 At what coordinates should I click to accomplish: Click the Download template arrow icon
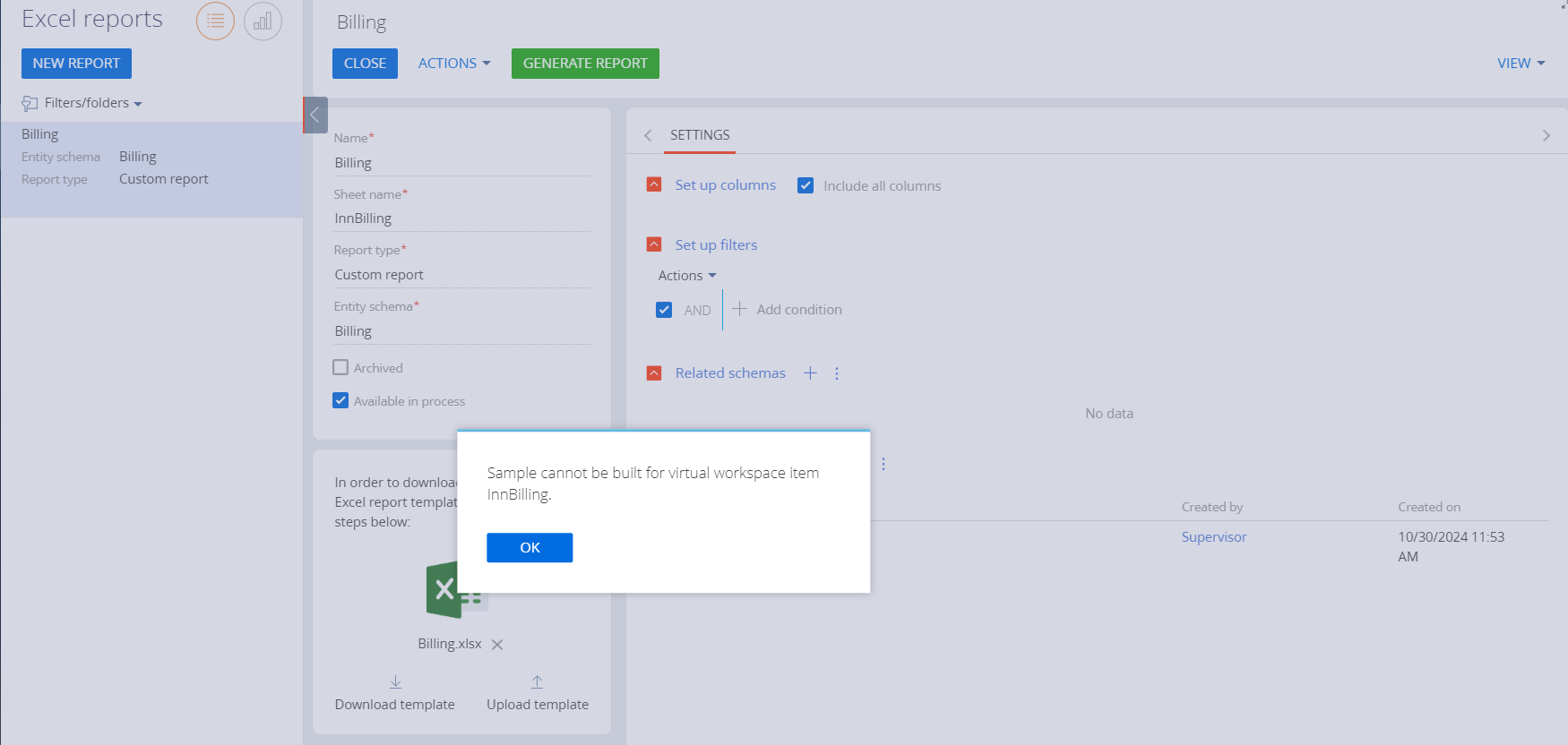tap(395, 682)
